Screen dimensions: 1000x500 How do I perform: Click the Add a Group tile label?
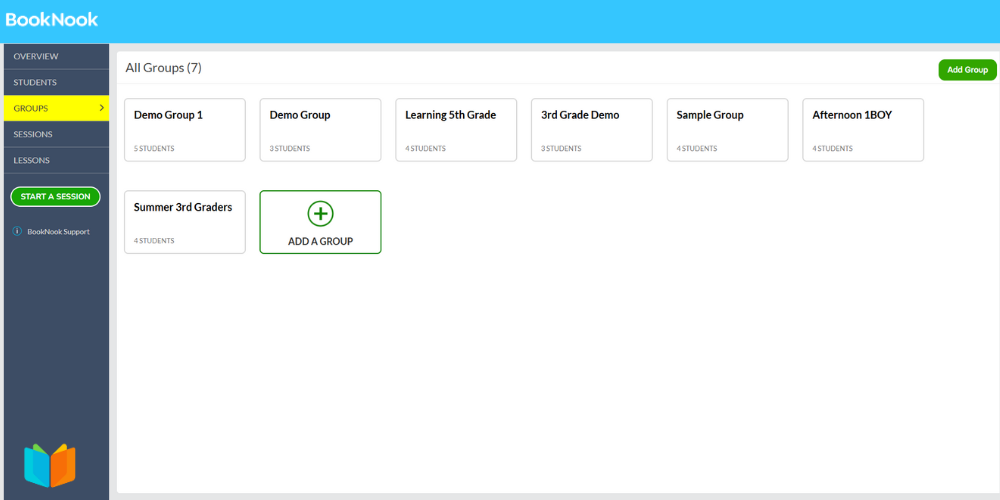pyautogui.click(x=320, y=241)
